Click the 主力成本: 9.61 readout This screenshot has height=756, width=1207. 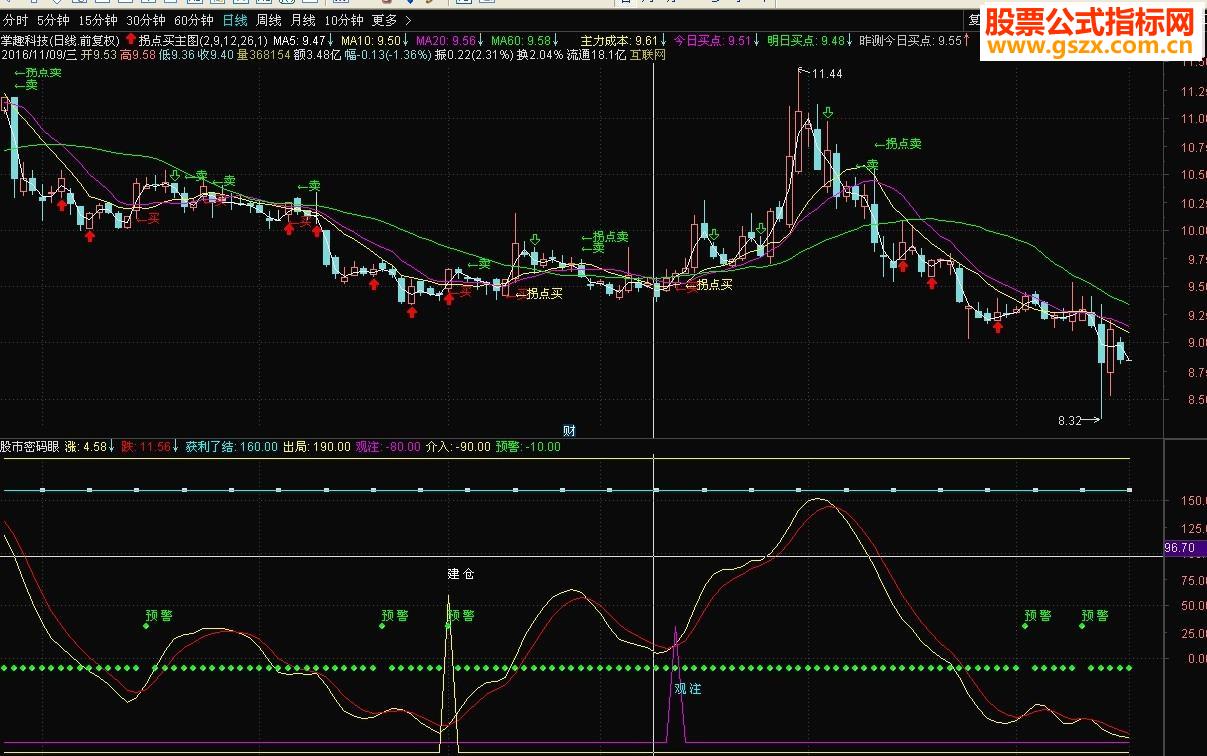point(619,41)
